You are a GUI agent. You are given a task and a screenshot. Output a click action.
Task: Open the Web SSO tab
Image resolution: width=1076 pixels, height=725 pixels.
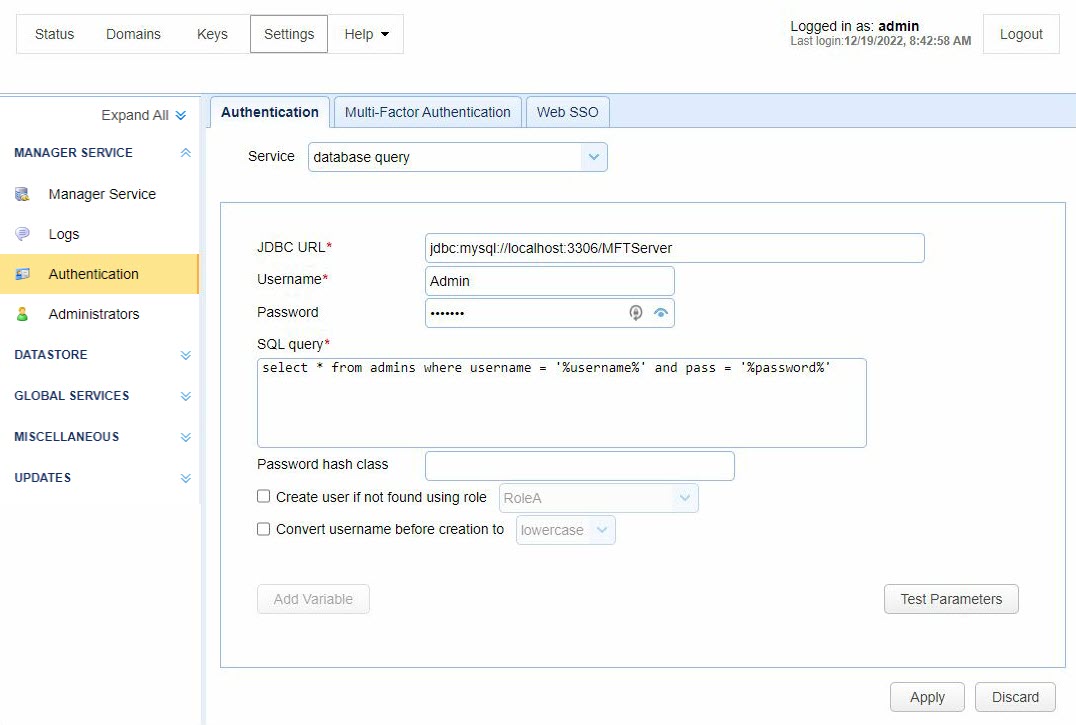tap(567, 112)
